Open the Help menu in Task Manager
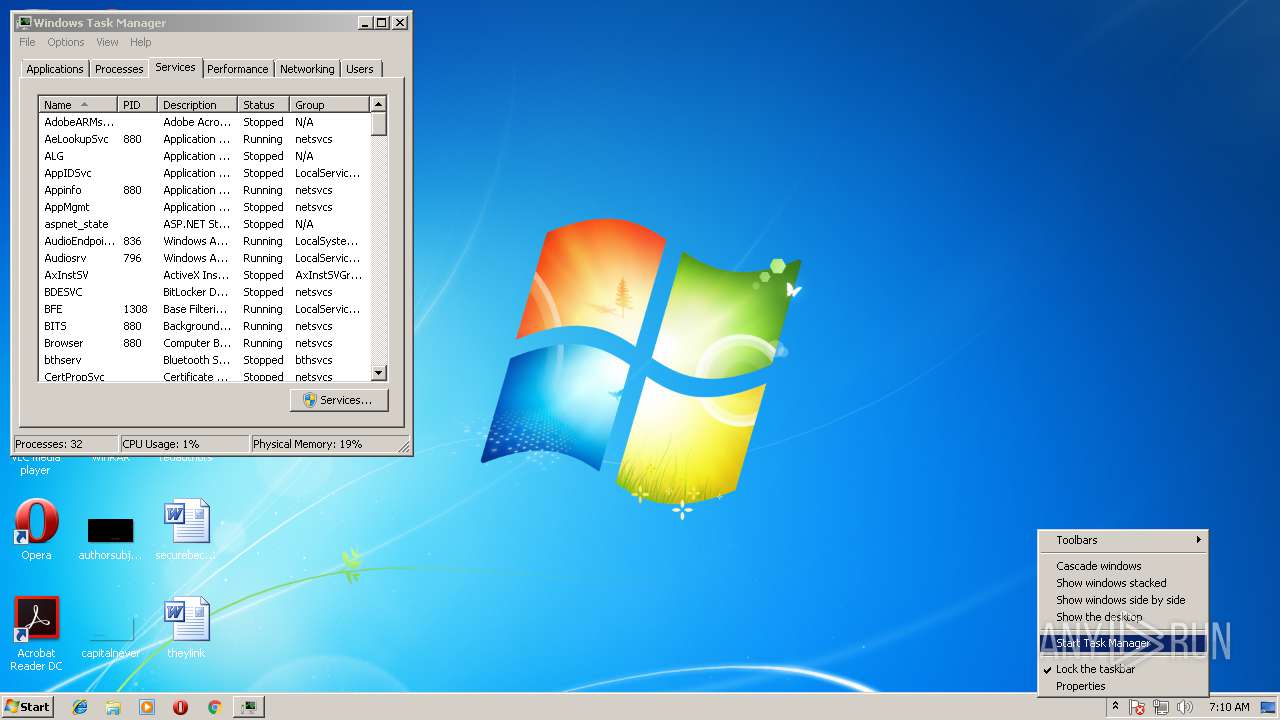 (141, 42)
